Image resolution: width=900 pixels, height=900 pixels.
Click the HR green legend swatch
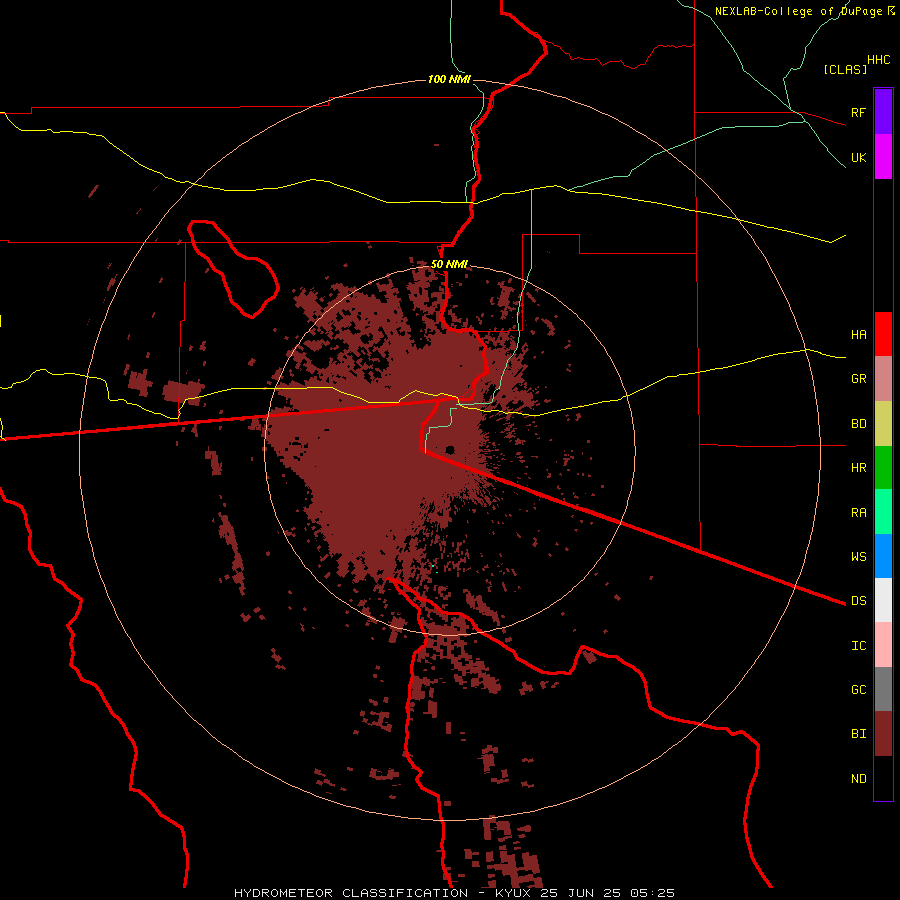pos(883,468)
